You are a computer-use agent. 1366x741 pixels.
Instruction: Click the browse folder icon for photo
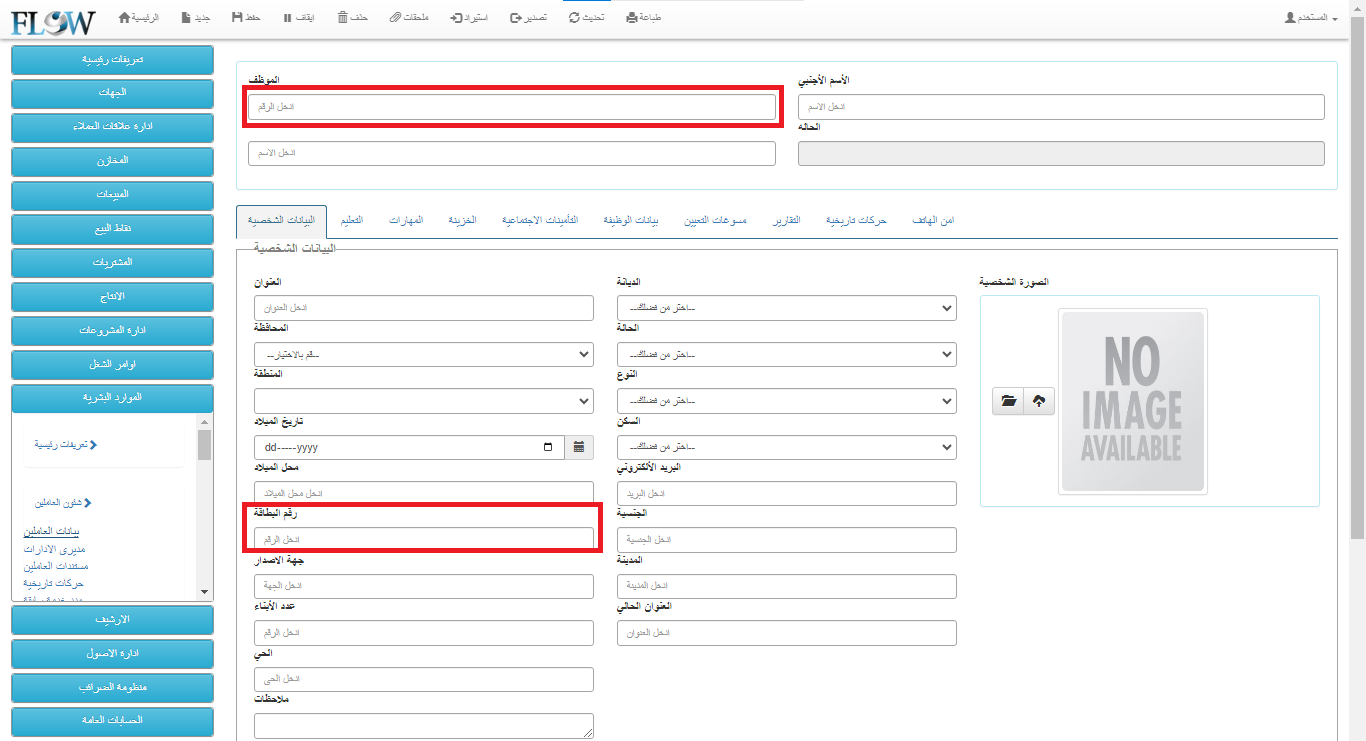[x=1008, y=401]
